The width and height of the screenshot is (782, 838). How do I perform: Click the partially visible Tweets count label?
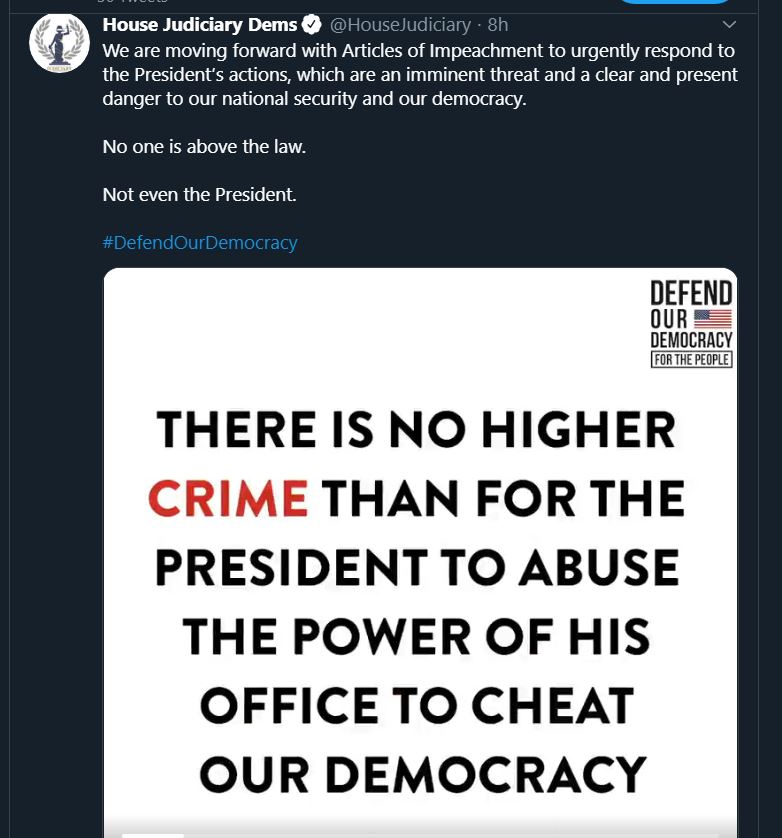pos(131,2)
